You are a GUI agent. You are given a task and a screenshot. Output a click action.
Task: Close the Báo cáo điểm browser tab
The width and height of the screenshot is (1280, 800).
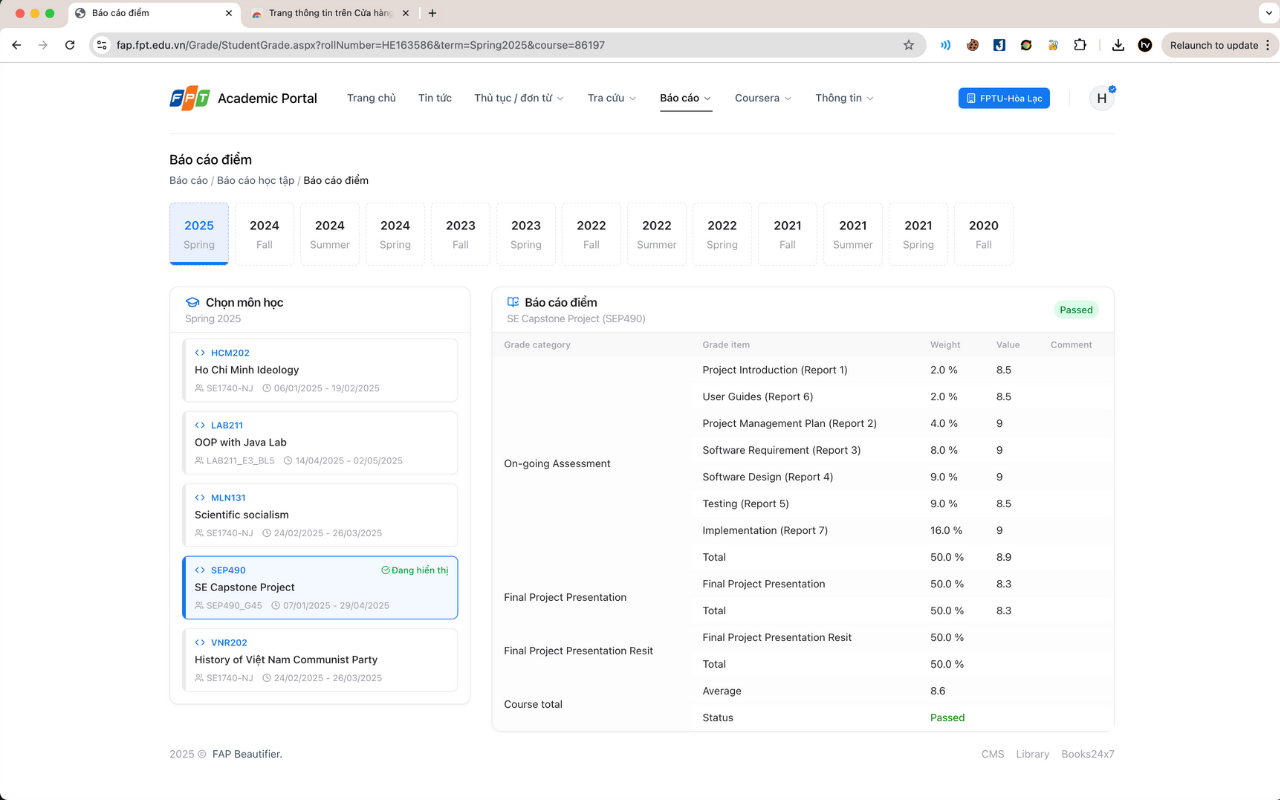tap(228, 13)
